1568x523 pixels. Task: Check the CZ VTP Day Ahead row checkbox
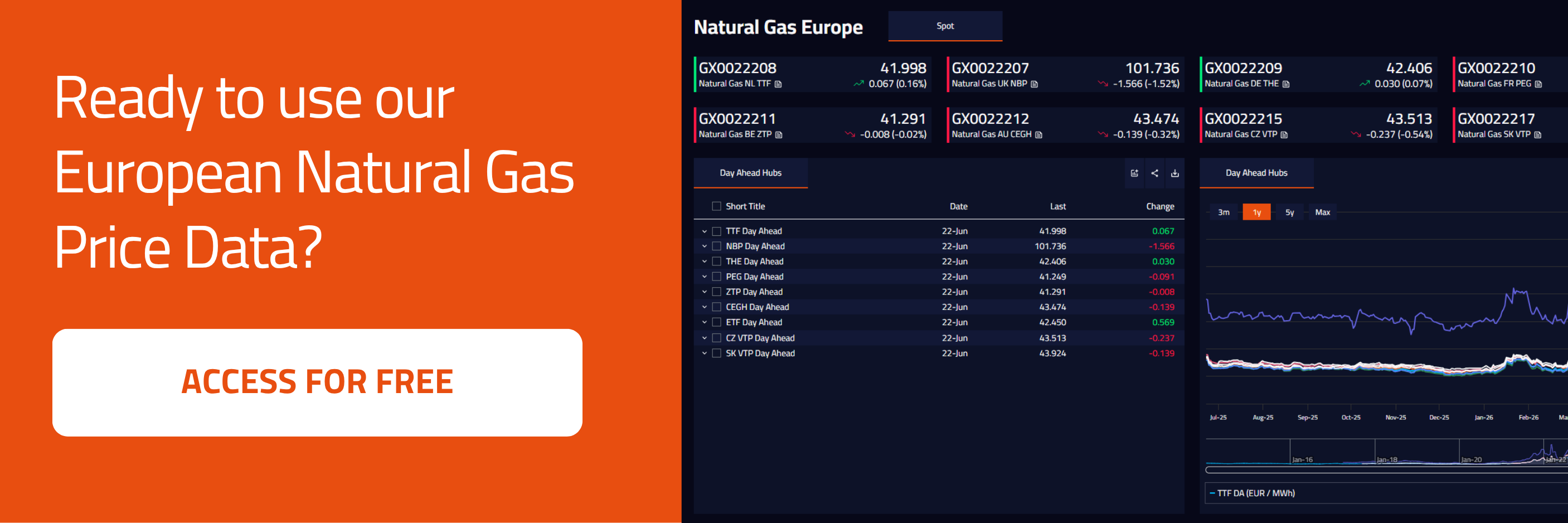coord(716,338)
